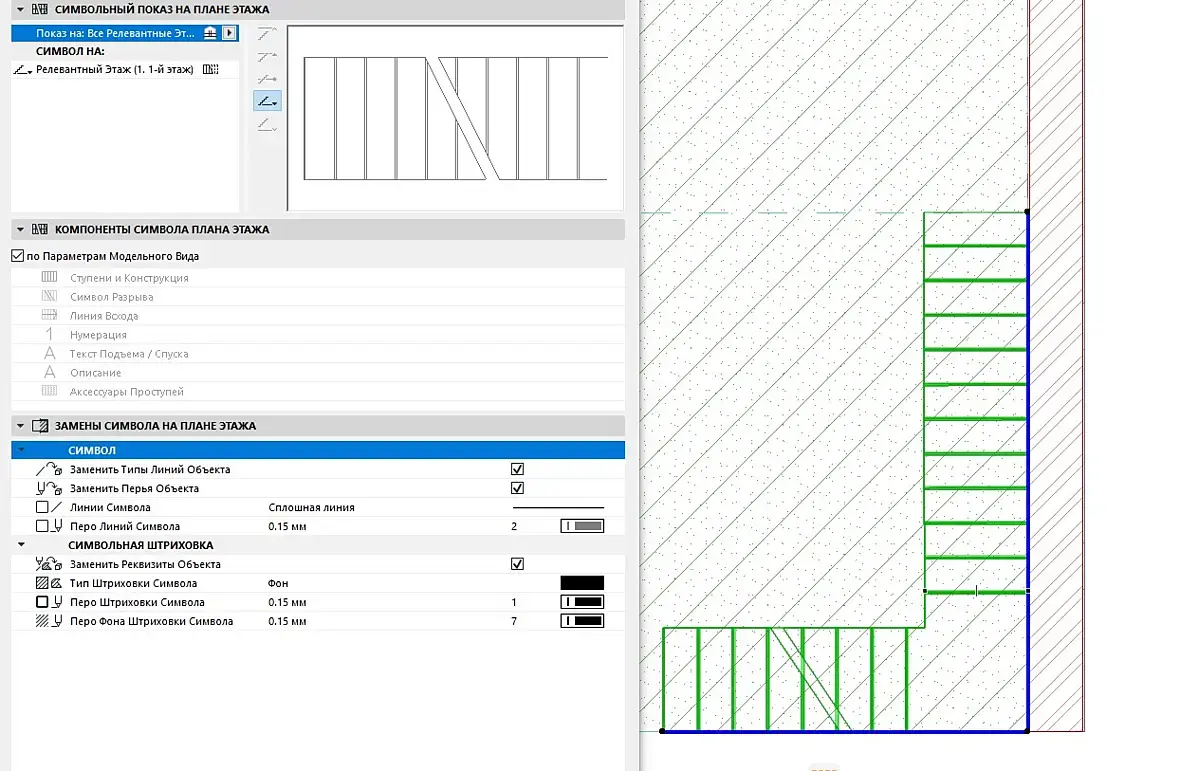Image resolution: width=1180 pixels, height=771 pixels.
Task: Click the stair symbol icon left of 'Релевантный Этаж'
Action: [x=23, y=69]
